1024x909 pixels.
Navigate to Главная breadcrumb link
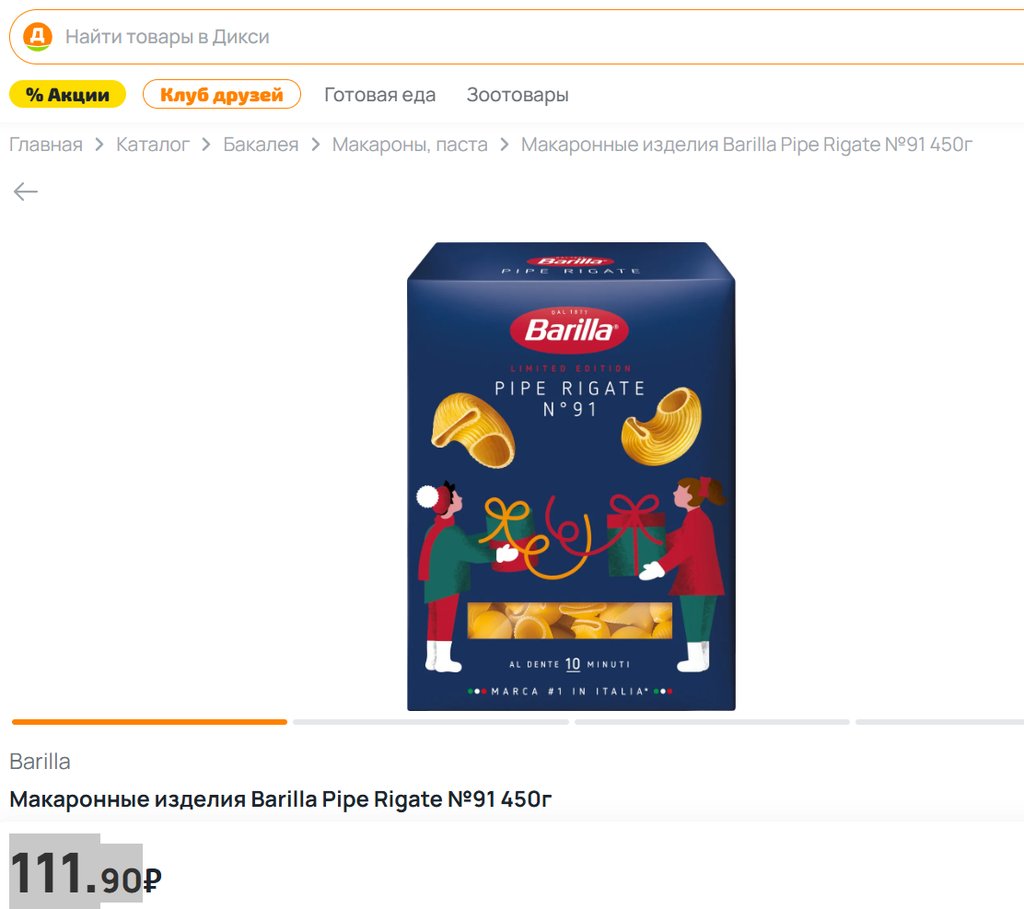(46, 144)
